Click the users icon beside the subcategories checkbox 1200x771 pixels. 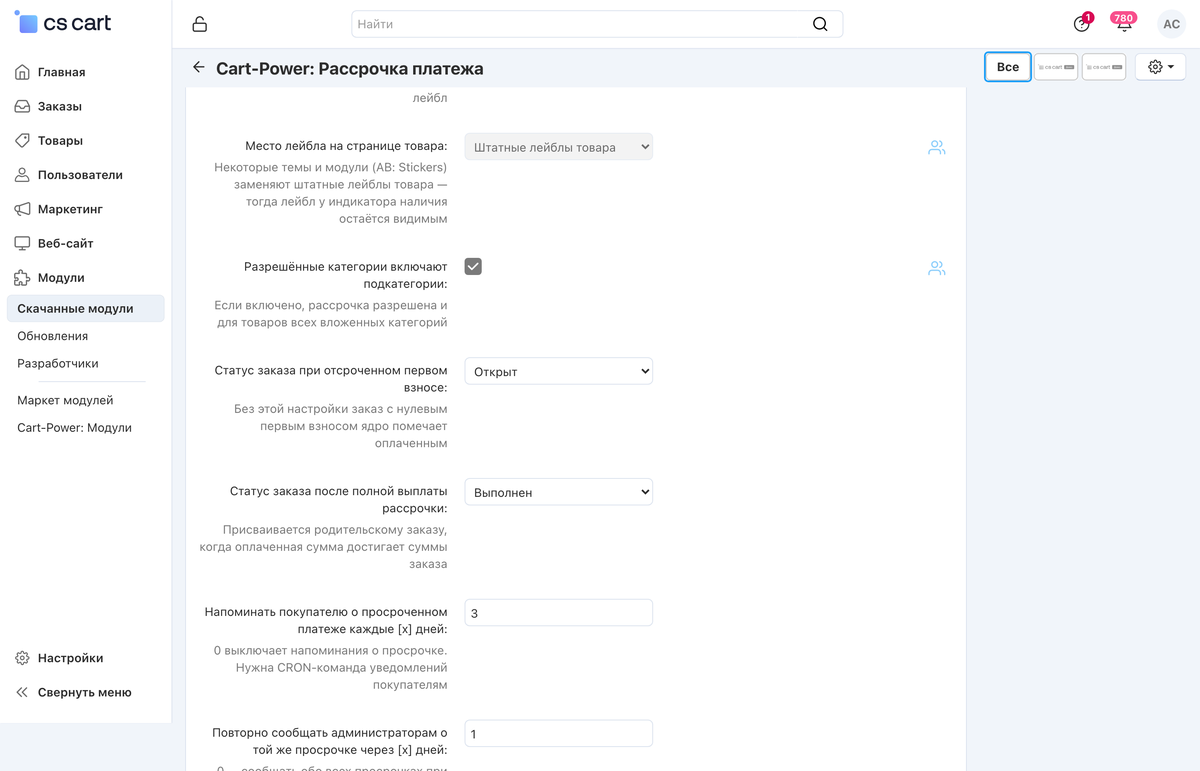click(936, 268)
